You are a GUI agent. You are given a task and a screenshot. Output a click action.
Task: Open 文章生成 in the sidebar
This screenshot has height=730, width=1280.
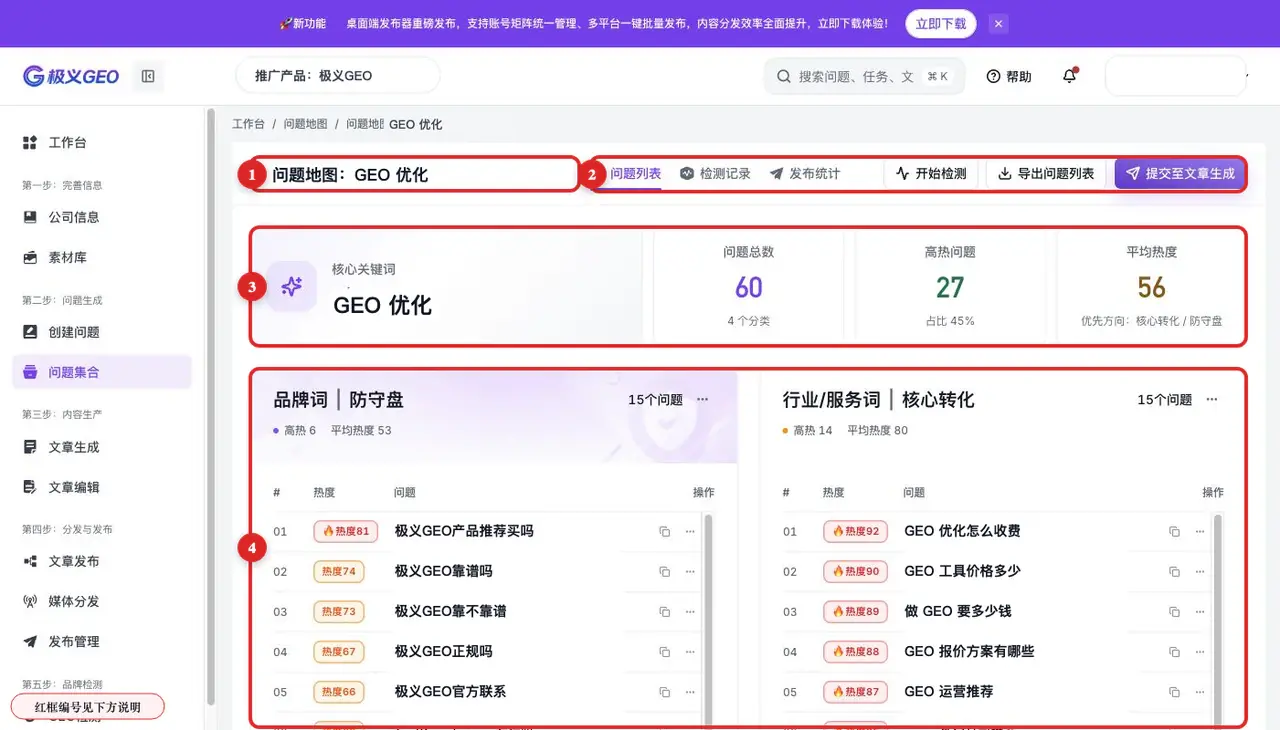[x=102, y=447]
